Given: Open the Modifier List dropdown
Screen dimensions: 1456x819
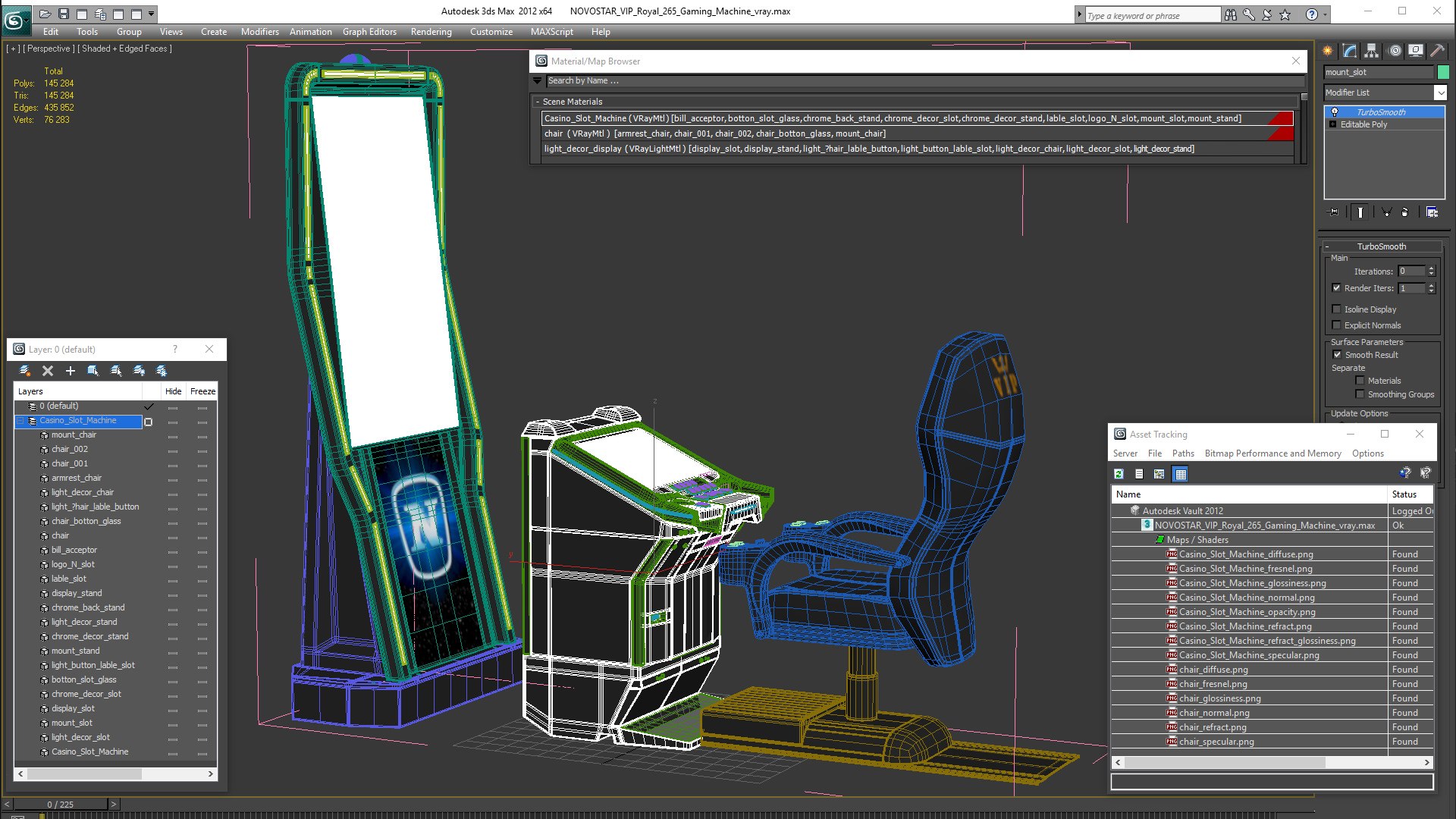Looking at the screenshot, I should click(x=1440, y=93).
